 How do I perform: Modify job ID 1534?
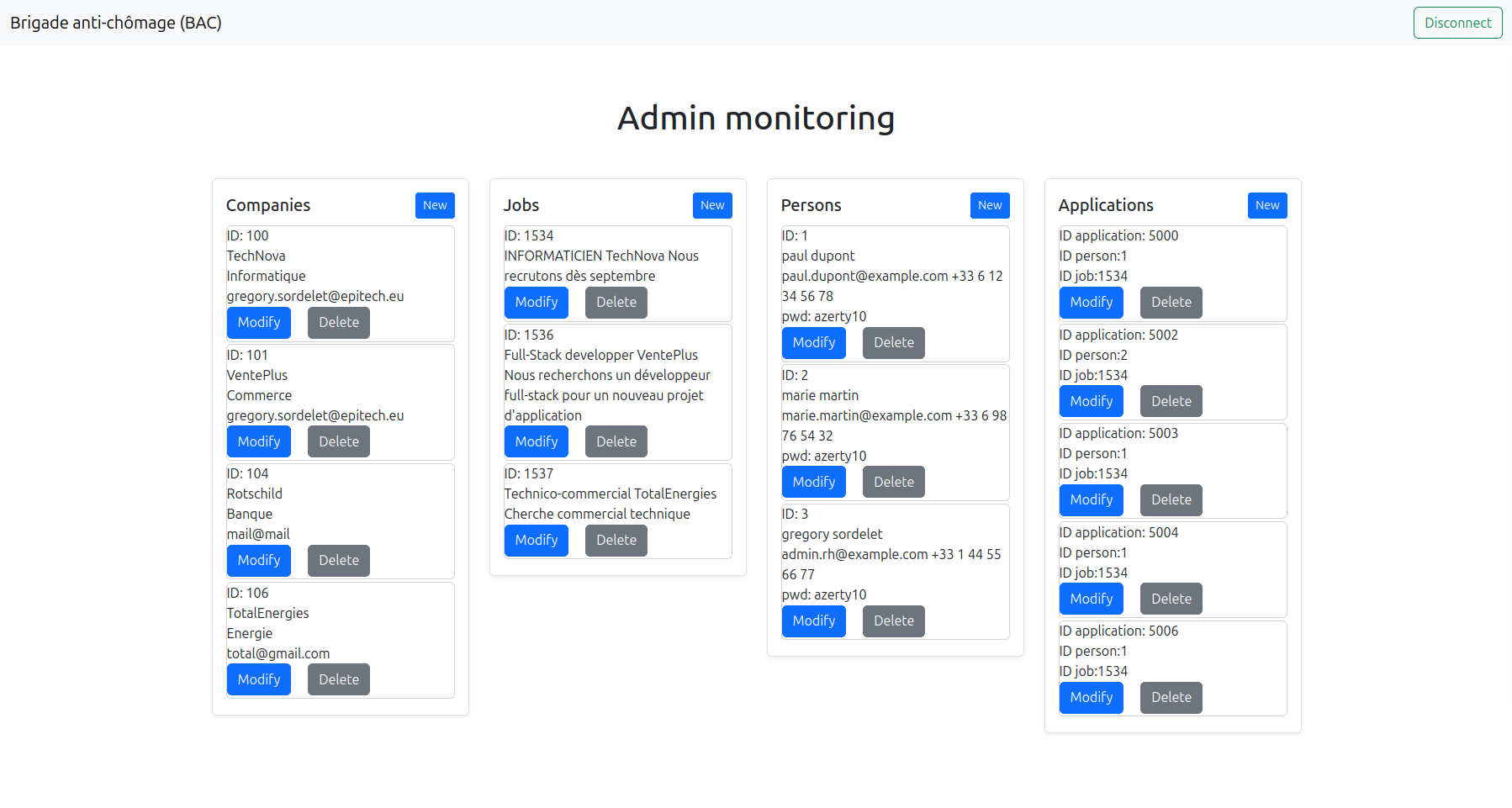[536, 302]
